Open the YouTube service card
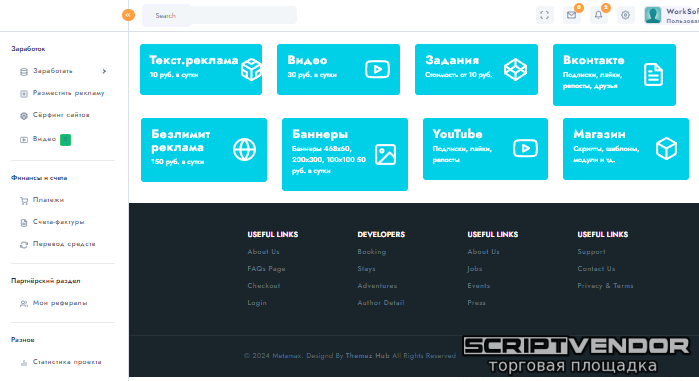 coord(485,149)
